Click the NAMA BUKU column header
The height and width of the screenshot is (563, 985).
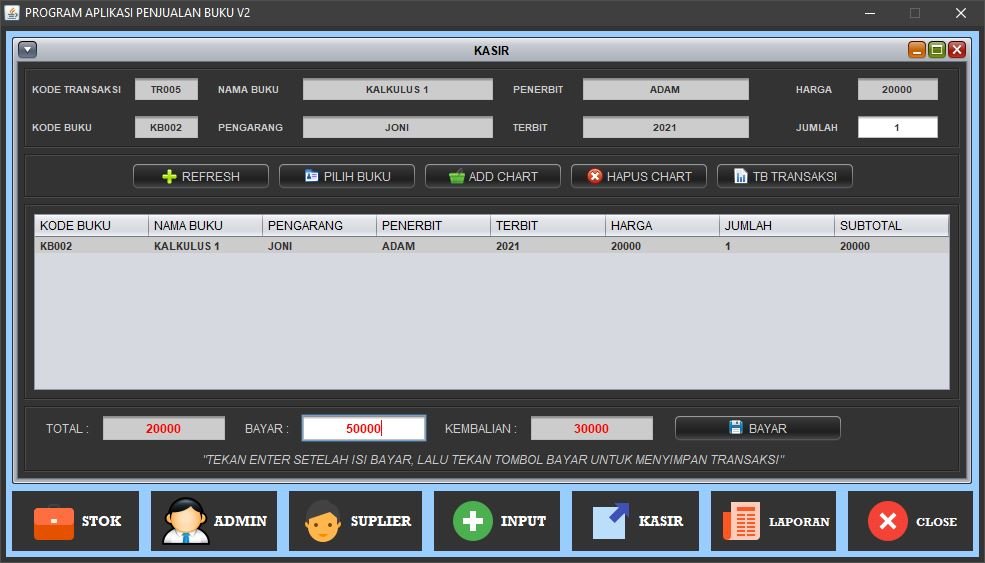click(205, 226)
